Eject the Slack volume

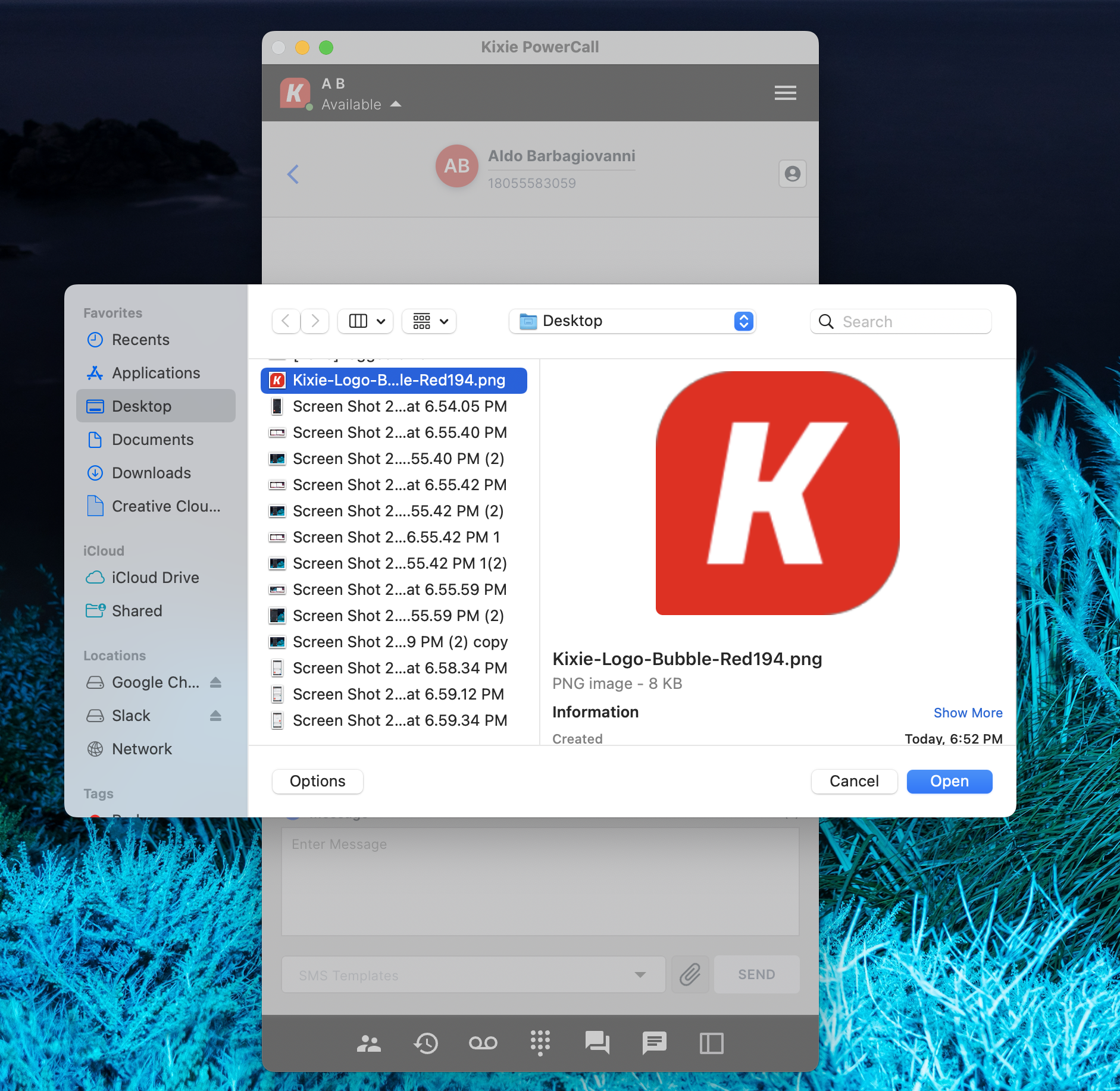coord(215,716)
